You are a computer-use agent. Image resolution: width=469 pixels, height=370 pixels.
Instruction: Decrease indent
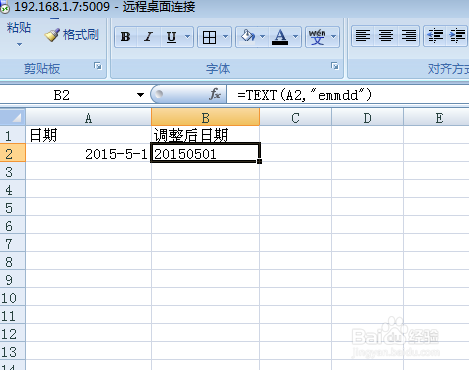pyautogui.click(x=435, y=36)
